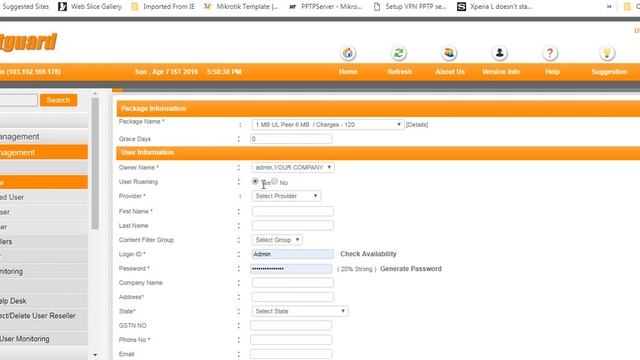
Task: Click the sidebar vertical scrollbar thumb
Action: (x=95, y=163)
